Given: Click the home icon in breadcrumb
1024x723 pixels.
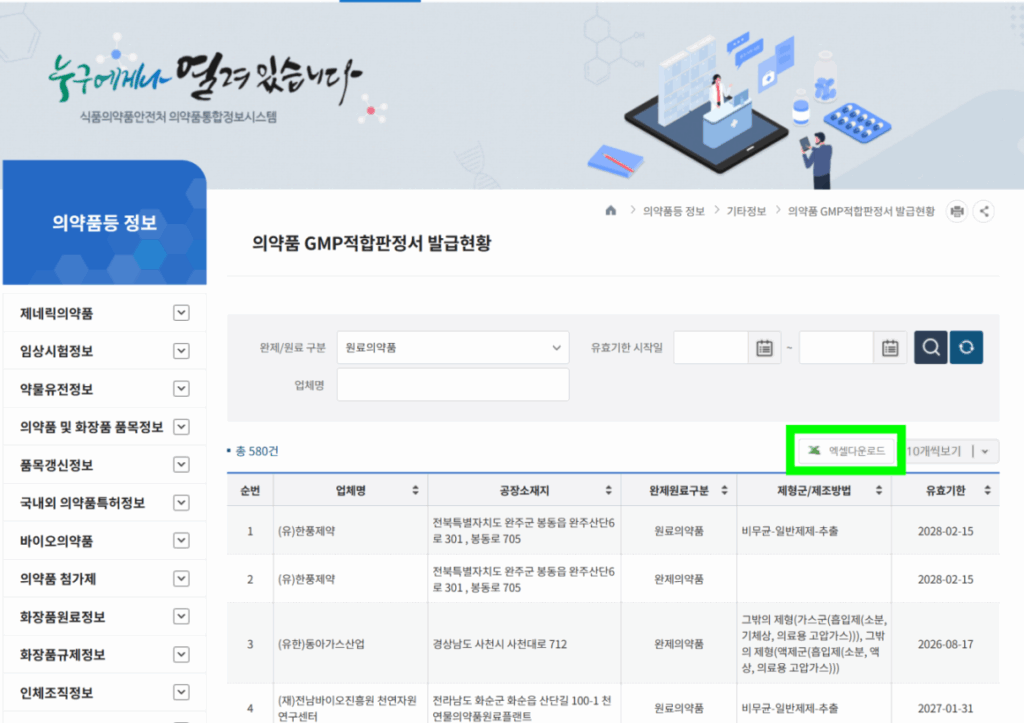Looking at the screenshot, I should [x=611, y=211].
